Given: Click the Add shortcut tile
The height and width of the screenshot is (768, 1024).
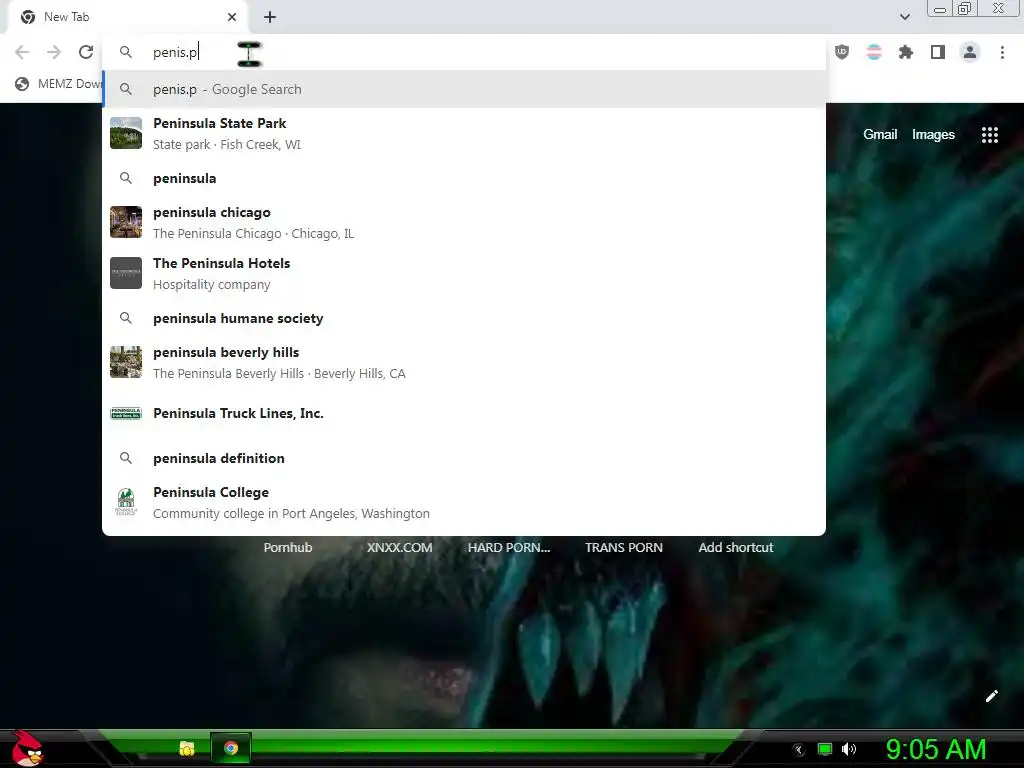Looking at the screenshot, I should (736, 547).
